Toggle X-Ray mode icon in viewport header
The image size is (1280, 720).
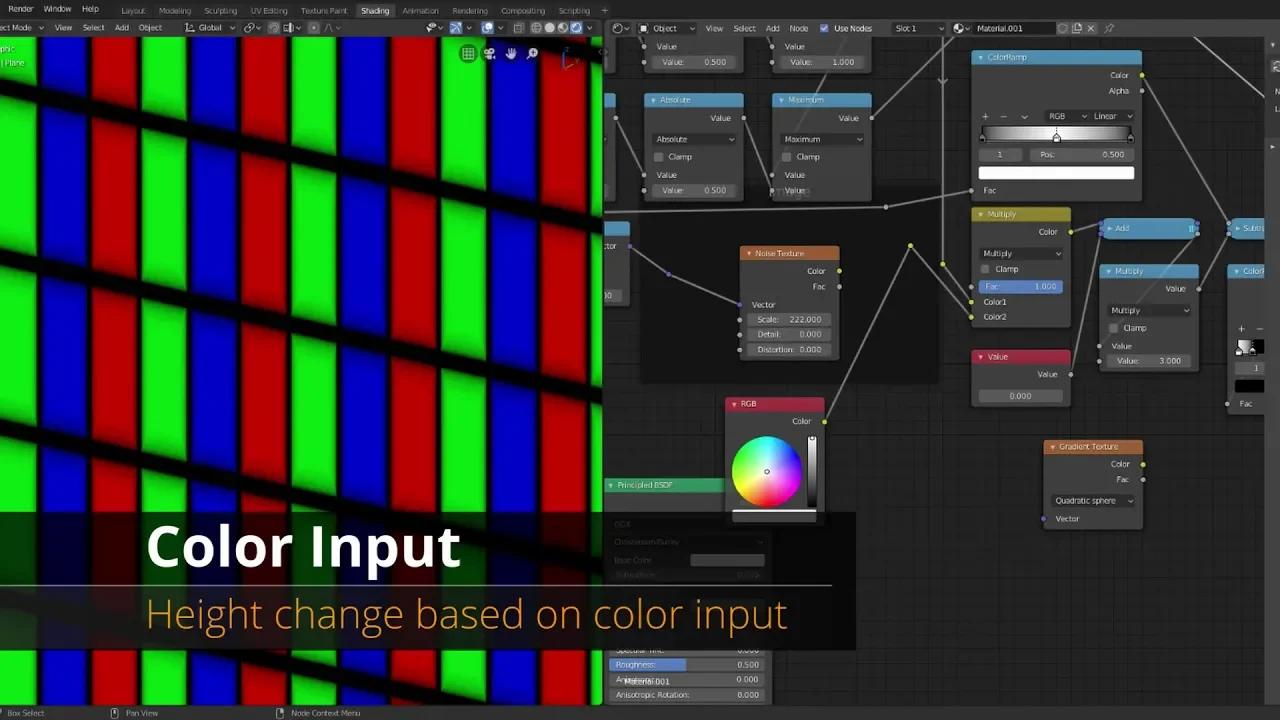pos(517,27)
